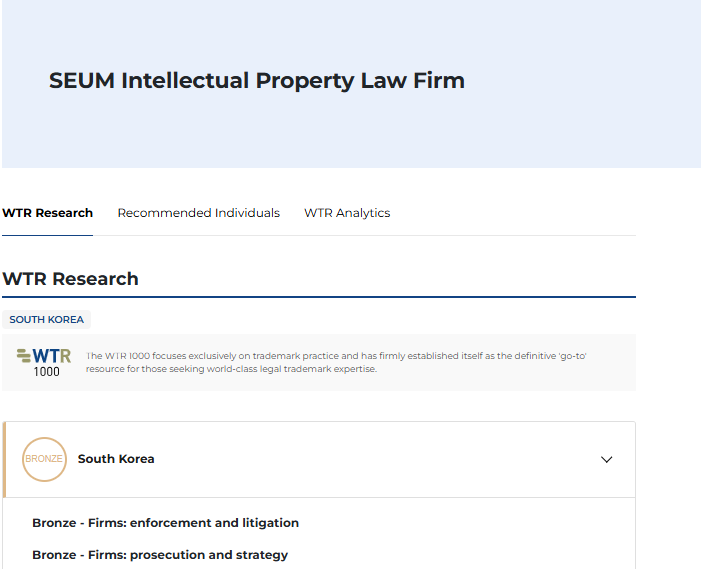Click the '1000' text beneath WTR logo
The image size is (701, 569).
pyautogui.click(x=46, y=372)
